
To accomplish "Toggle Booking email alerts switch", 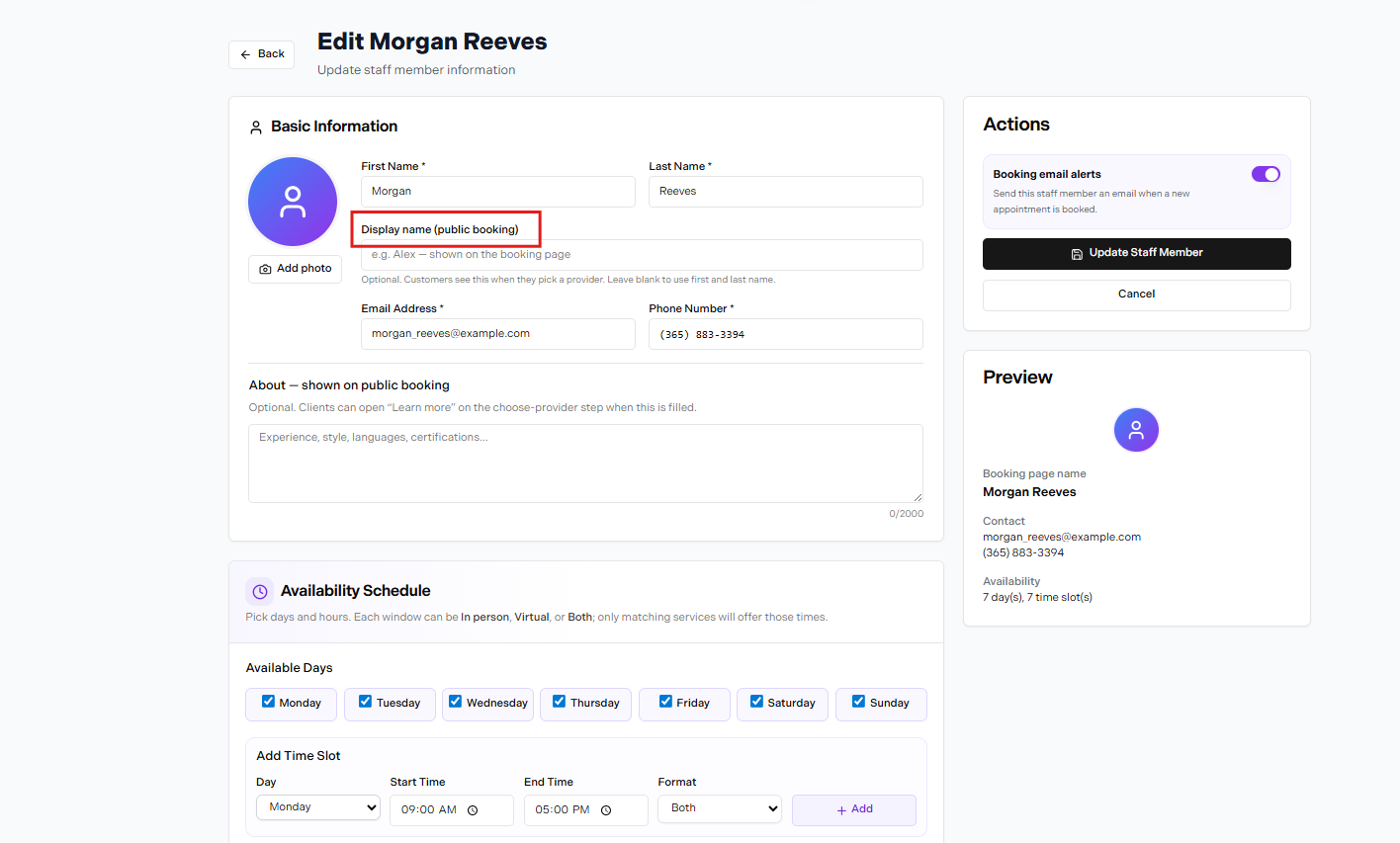I will [1266, 174].
